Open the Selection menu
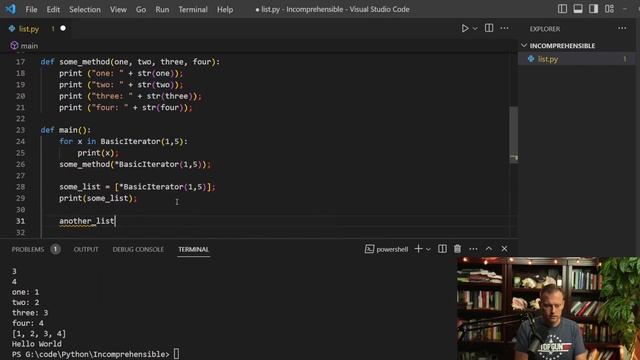The image size is (640, 360). tap(84, 9)
